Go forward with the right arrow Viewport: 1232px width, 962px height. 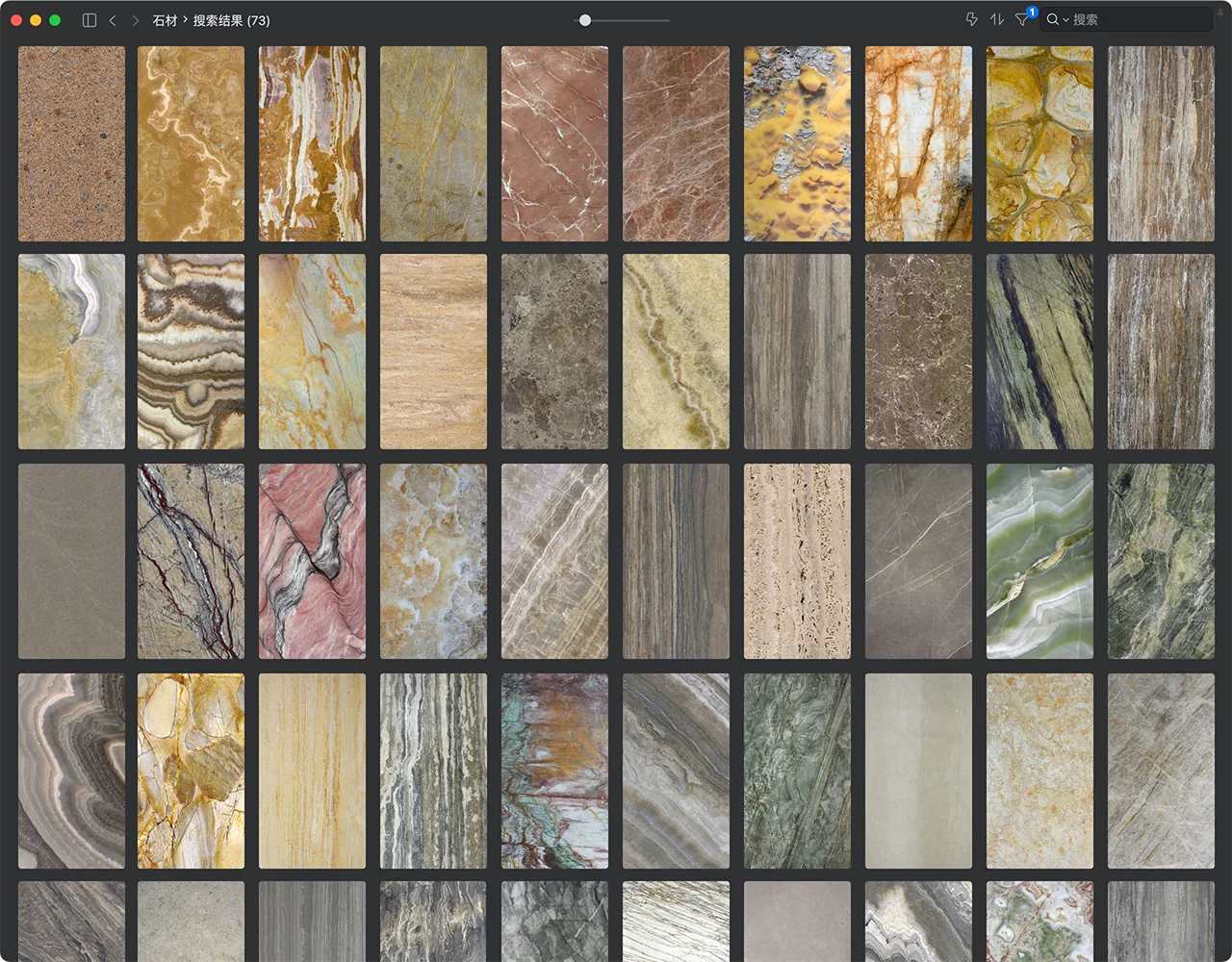pos(135,20)
